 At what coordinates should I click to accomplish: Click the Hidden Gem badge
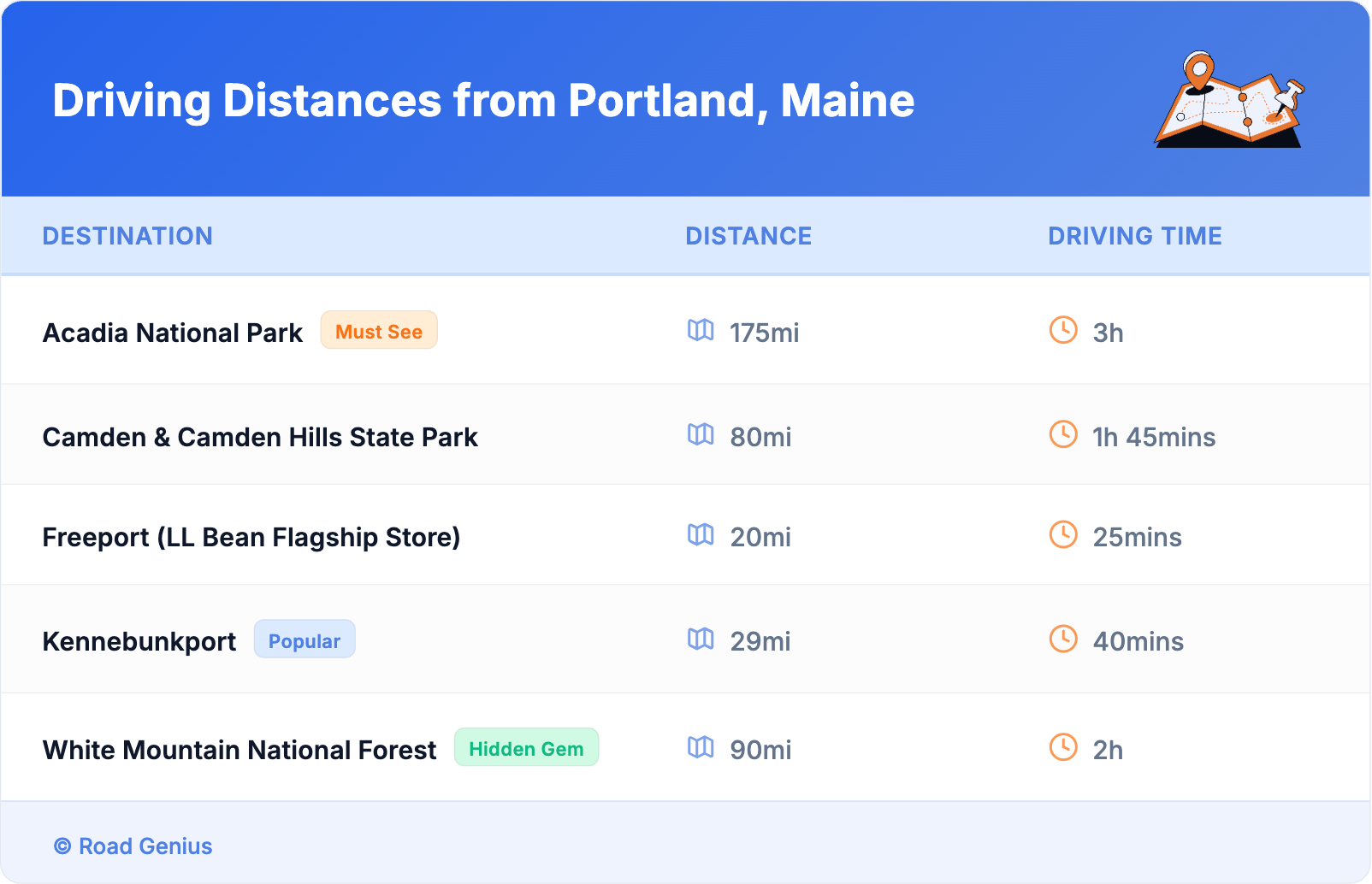pos(526,748)
